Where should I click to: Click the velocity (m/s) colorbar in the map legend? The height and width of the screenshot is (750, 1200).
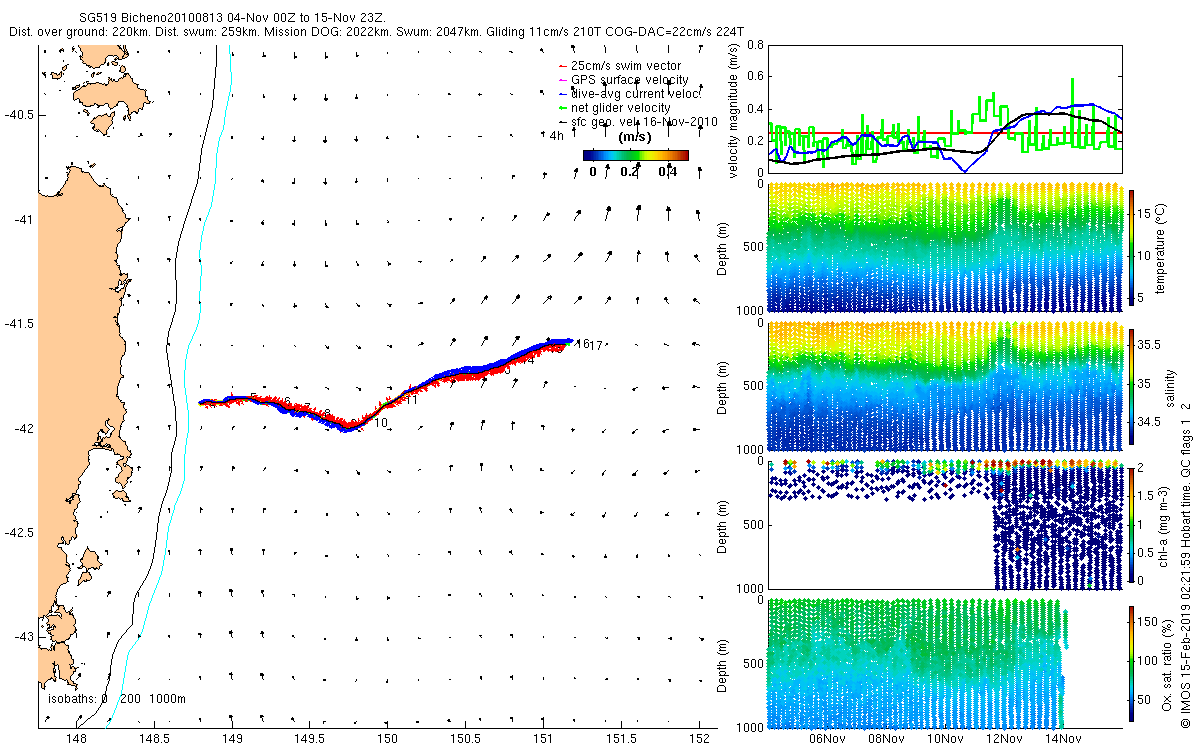click(x=636, y=155)
